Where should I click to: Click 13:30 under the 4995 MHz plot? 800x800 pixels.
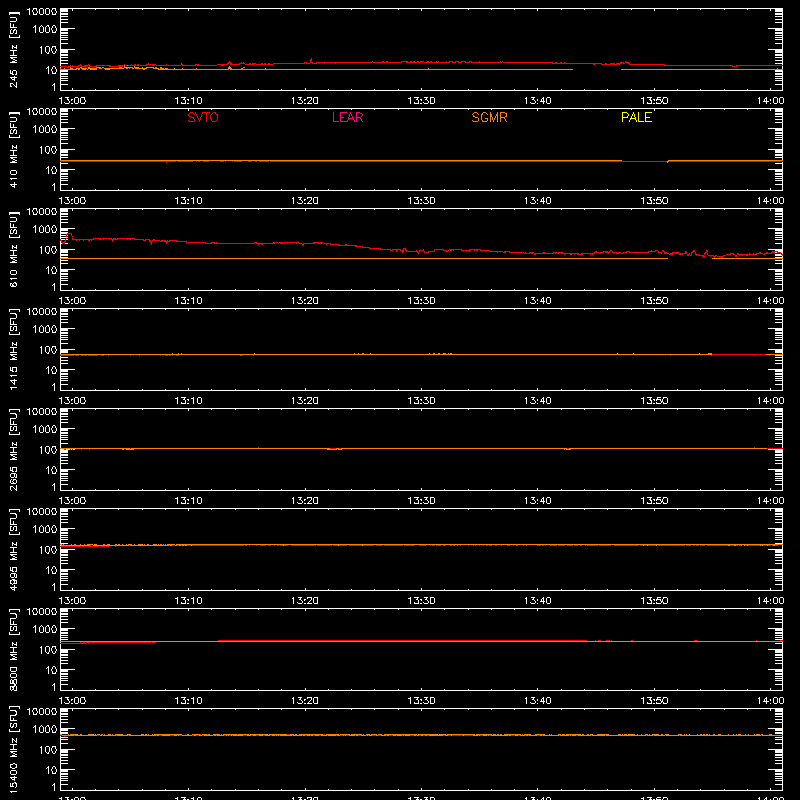point(421,601)
